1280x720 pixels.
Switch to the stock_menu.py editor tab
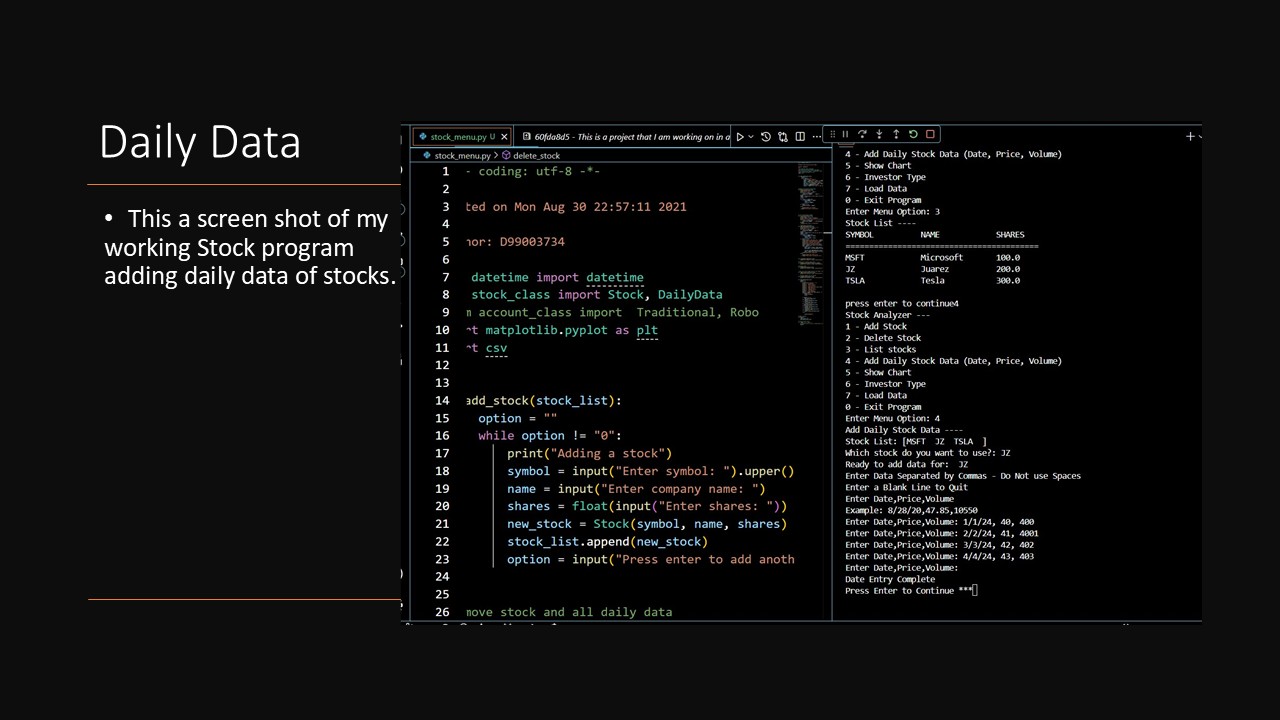[462, 137]
